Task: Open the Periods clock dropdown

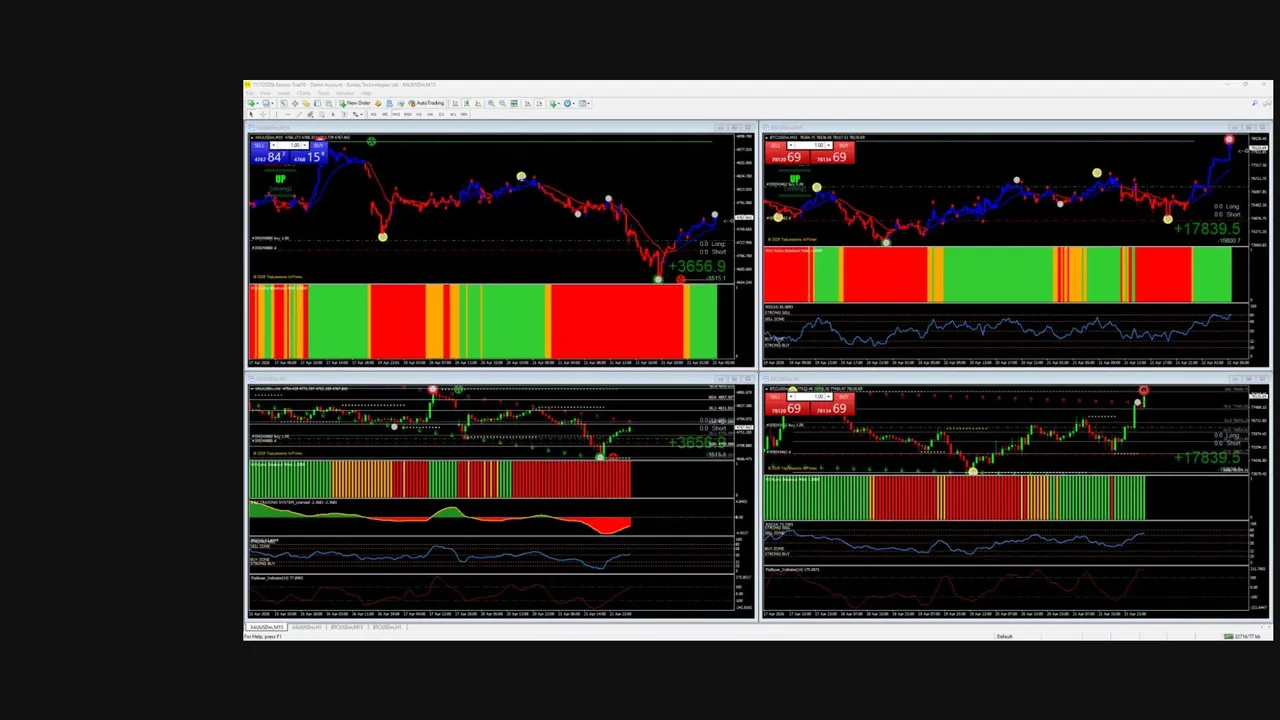Action: pos(571,103)
